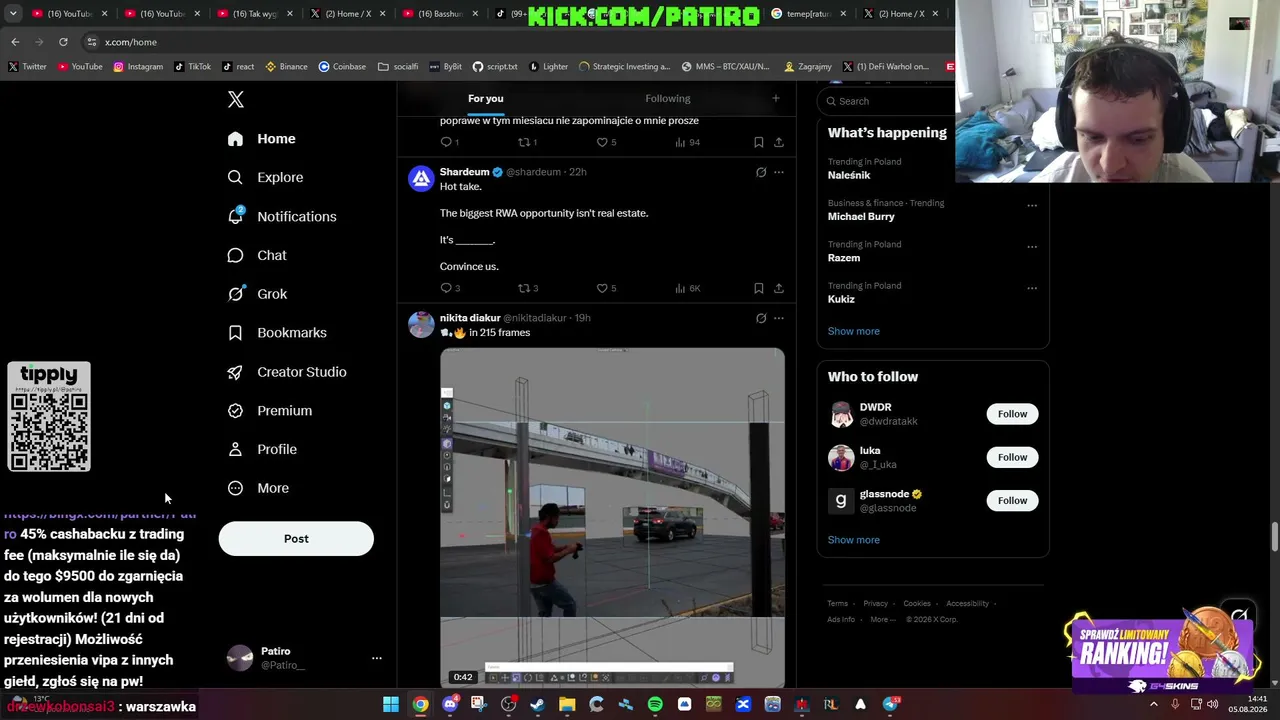Open the Grok action on Shardeum's post
This screenshot has height=720, width=1280.
tap(761, 172)
